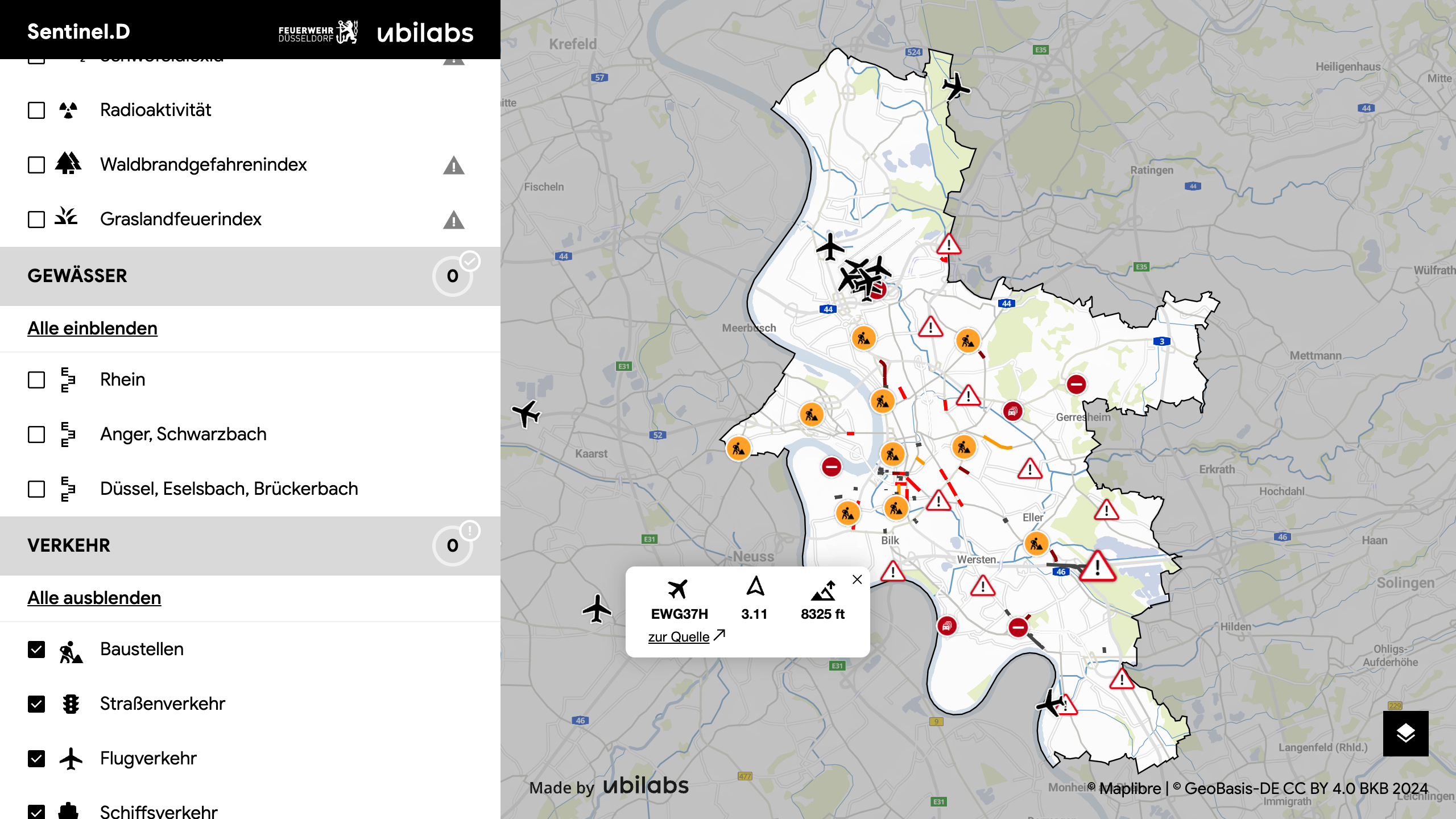The height and width of the screenshot is (819, 1456).
Task: Open the map layers switcher button
Action: 1405,733
